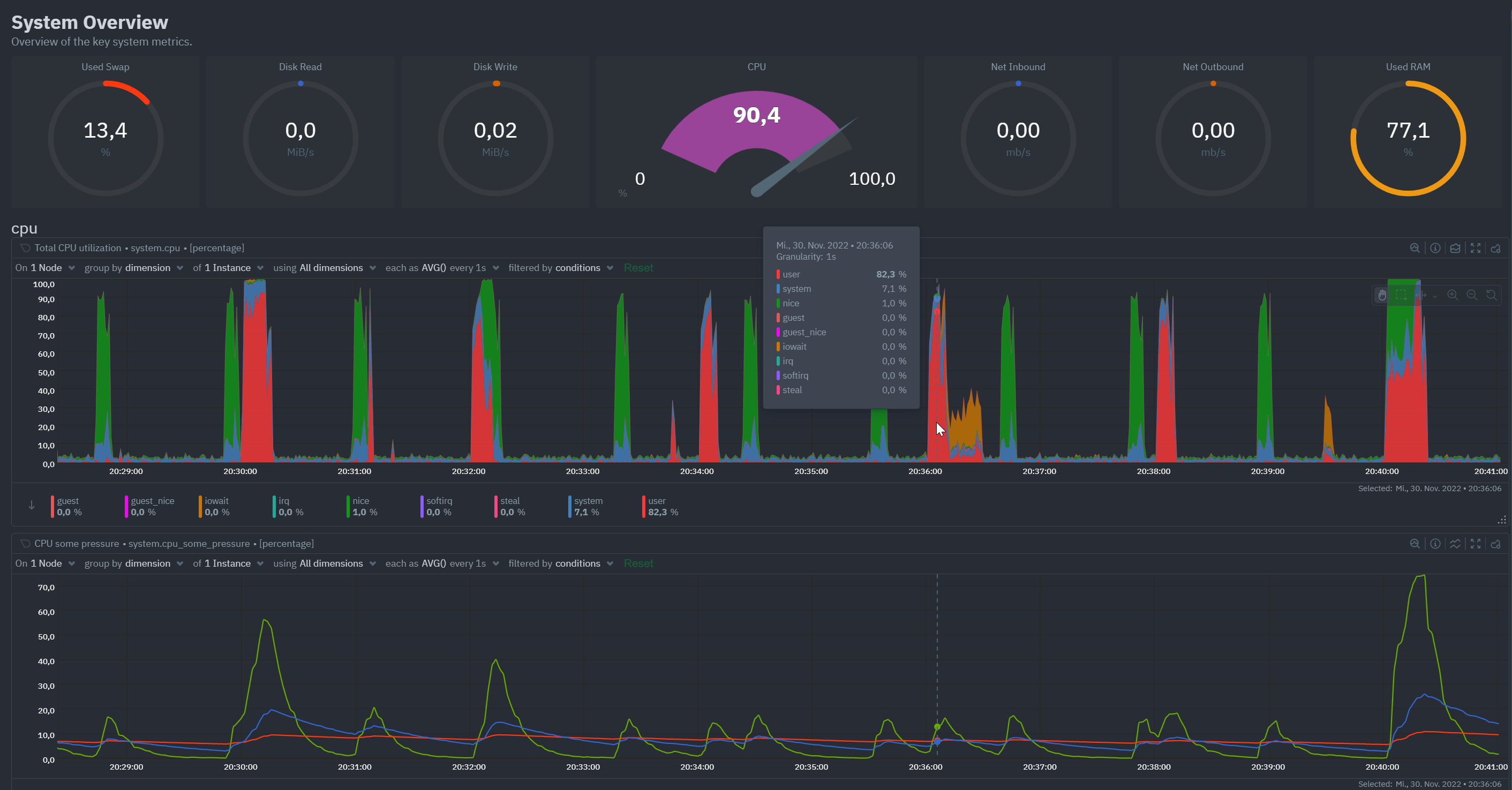Viewport: 1512px width, 790px height.
Task: Select the pan tool on the CPU chart
Action: click(1382, 295)
